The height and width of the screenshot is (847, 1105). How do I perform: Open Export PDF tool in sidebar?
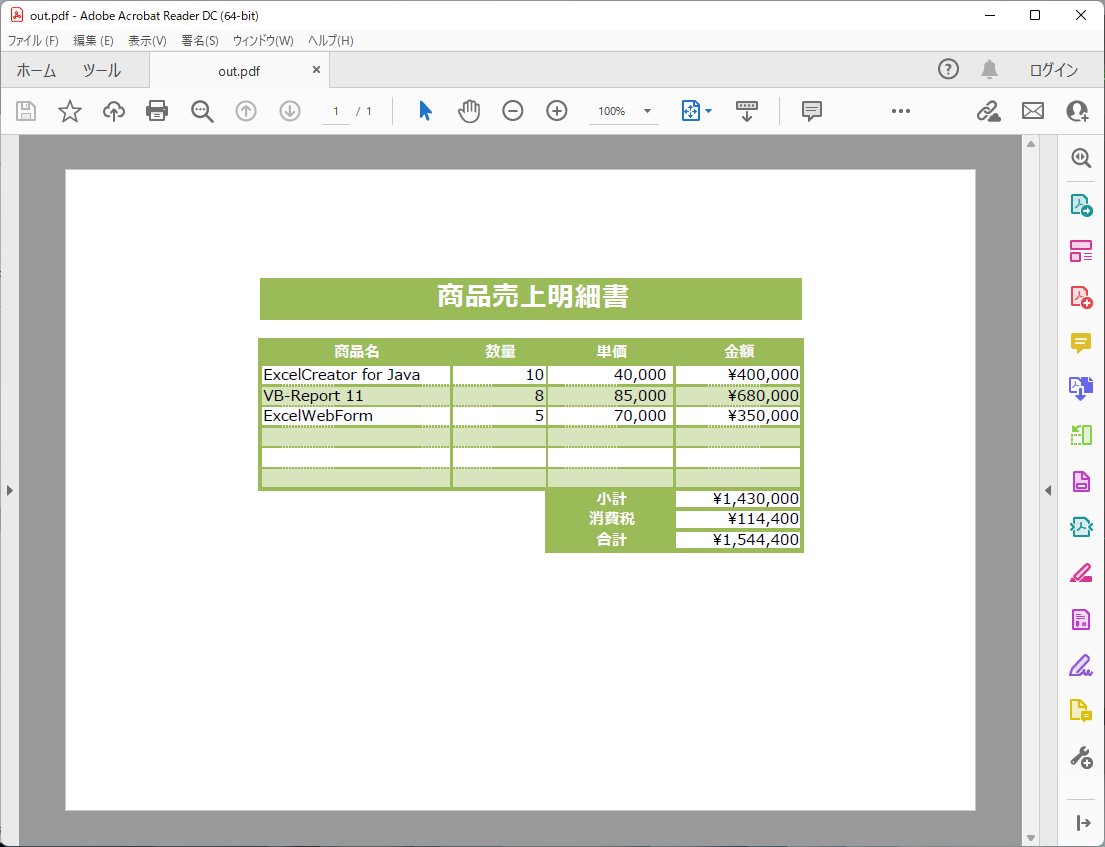[1081, 205]
